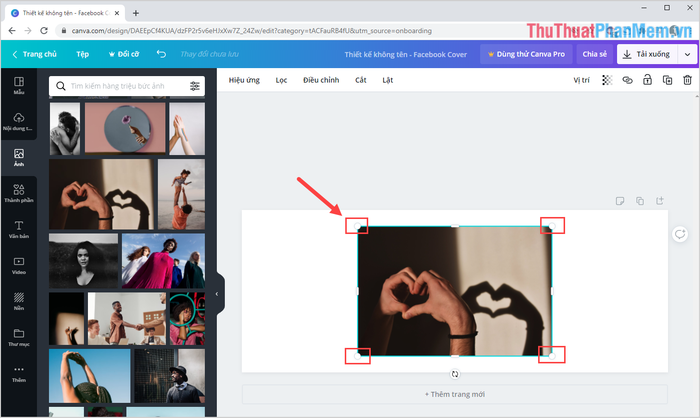Viewport: 700px width, 418px height.
Task: Pick the black-and-white hugging couple thumbnail
Action: pyautogui.click(x=65, y=129)
